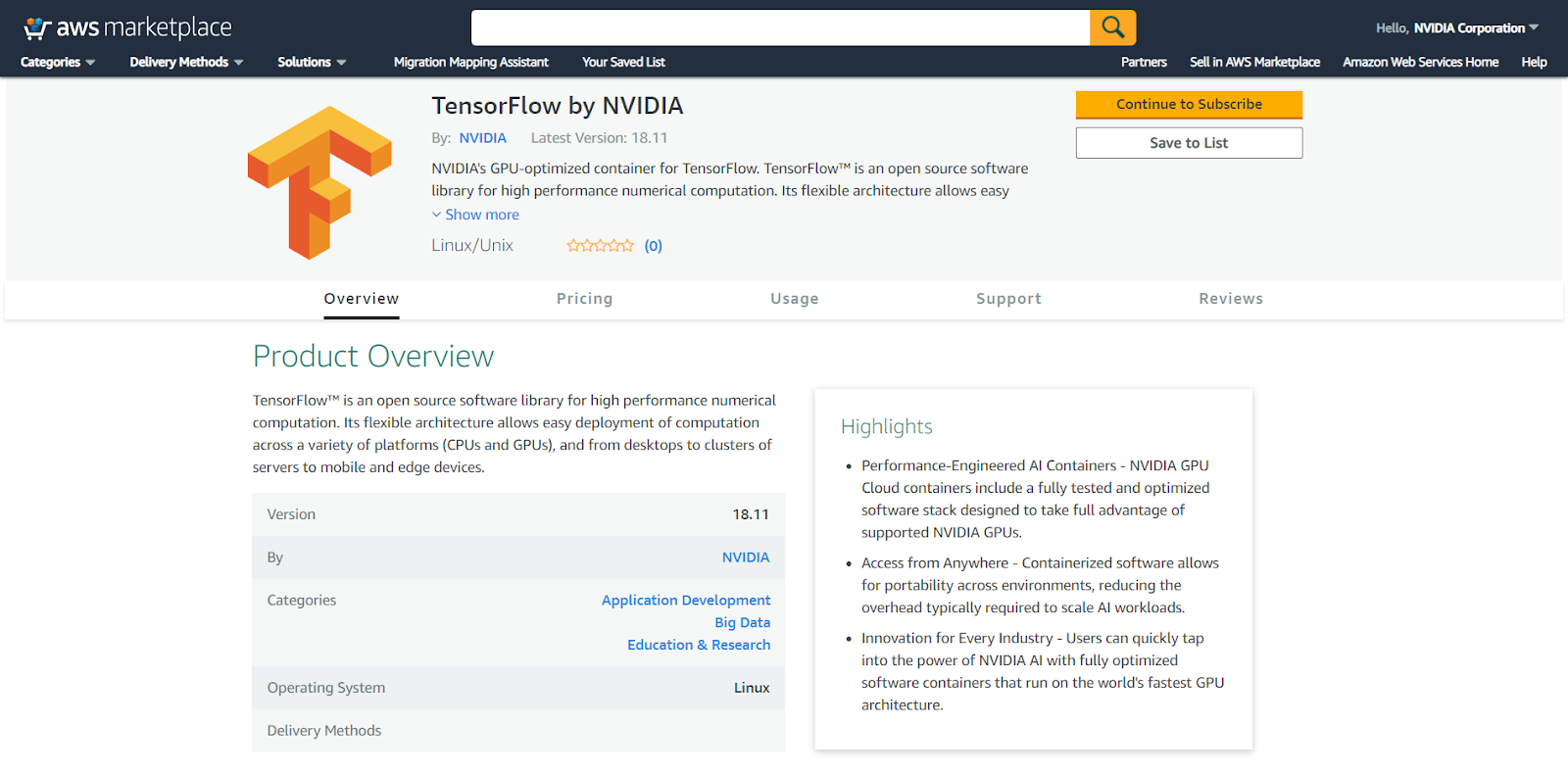Switch to the Pricing tab

[x=584, y=299]
